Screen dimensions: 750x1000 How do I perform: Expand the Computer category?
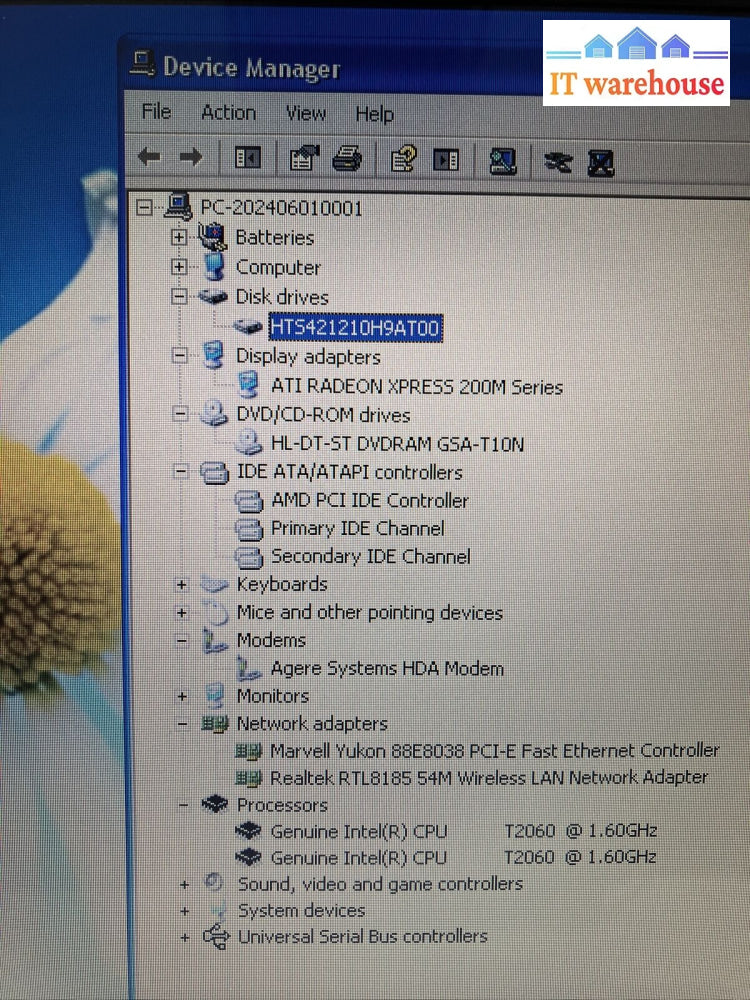(x=179, y=267)
